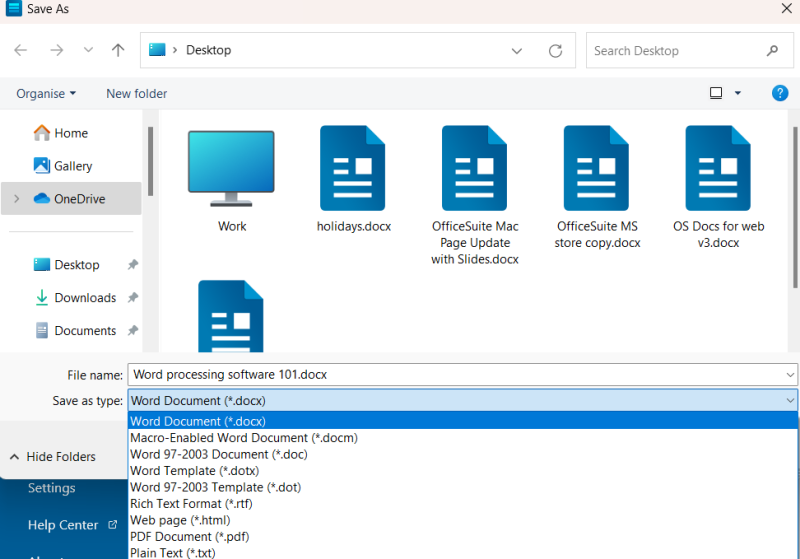Choose Rich Text Format (*.rtf) type
This screenshot has width=800, height=559.
[x=191, y=503]
